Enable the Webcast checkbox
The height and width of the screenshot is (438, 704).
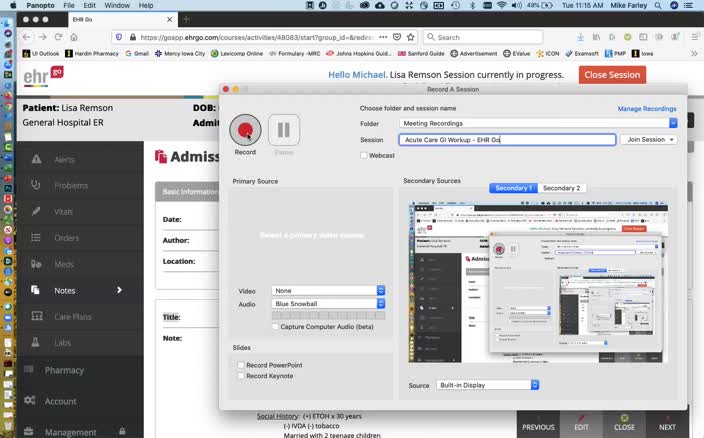[364, 155]
